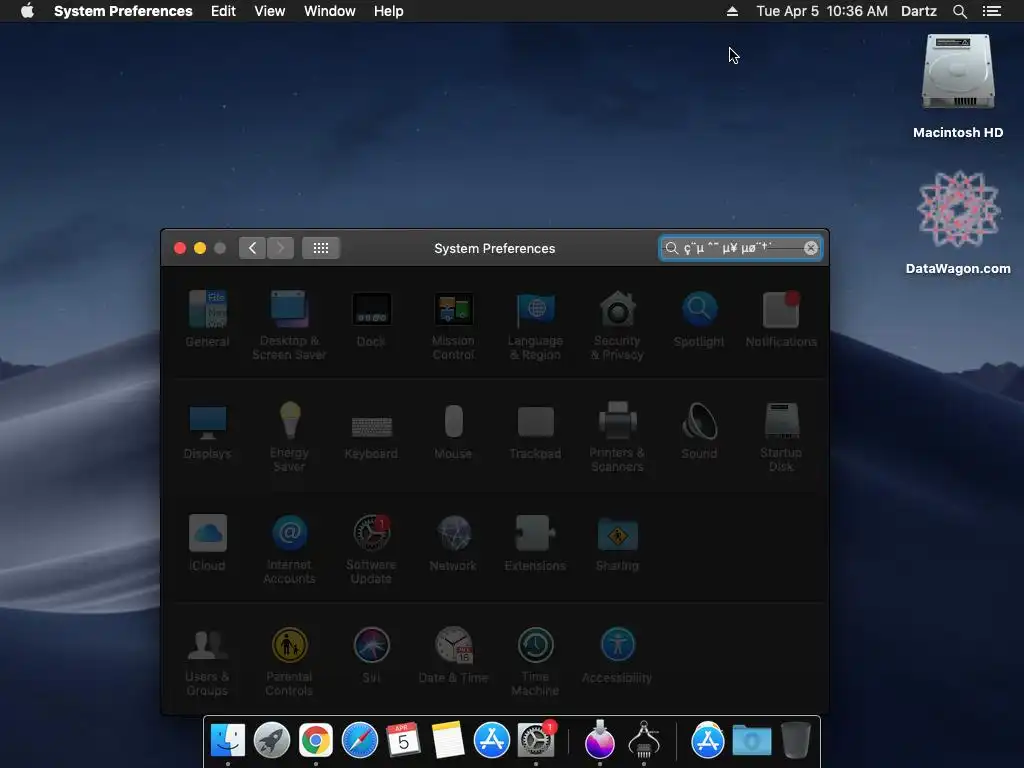The width and height of the screenshot is (1024, 768).
Task: Open Safari from the Dock
Action: [360, 740]
